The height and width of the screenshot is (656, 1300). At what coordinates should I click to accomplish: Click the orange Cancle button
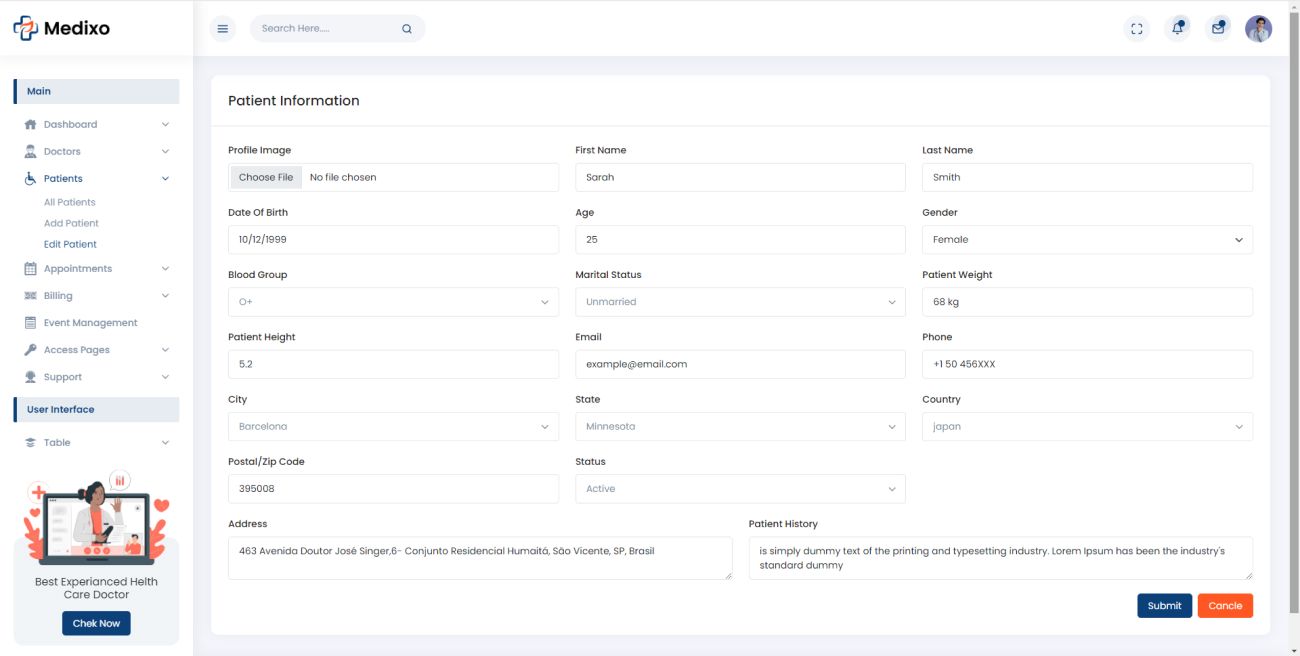(1225, 606)
